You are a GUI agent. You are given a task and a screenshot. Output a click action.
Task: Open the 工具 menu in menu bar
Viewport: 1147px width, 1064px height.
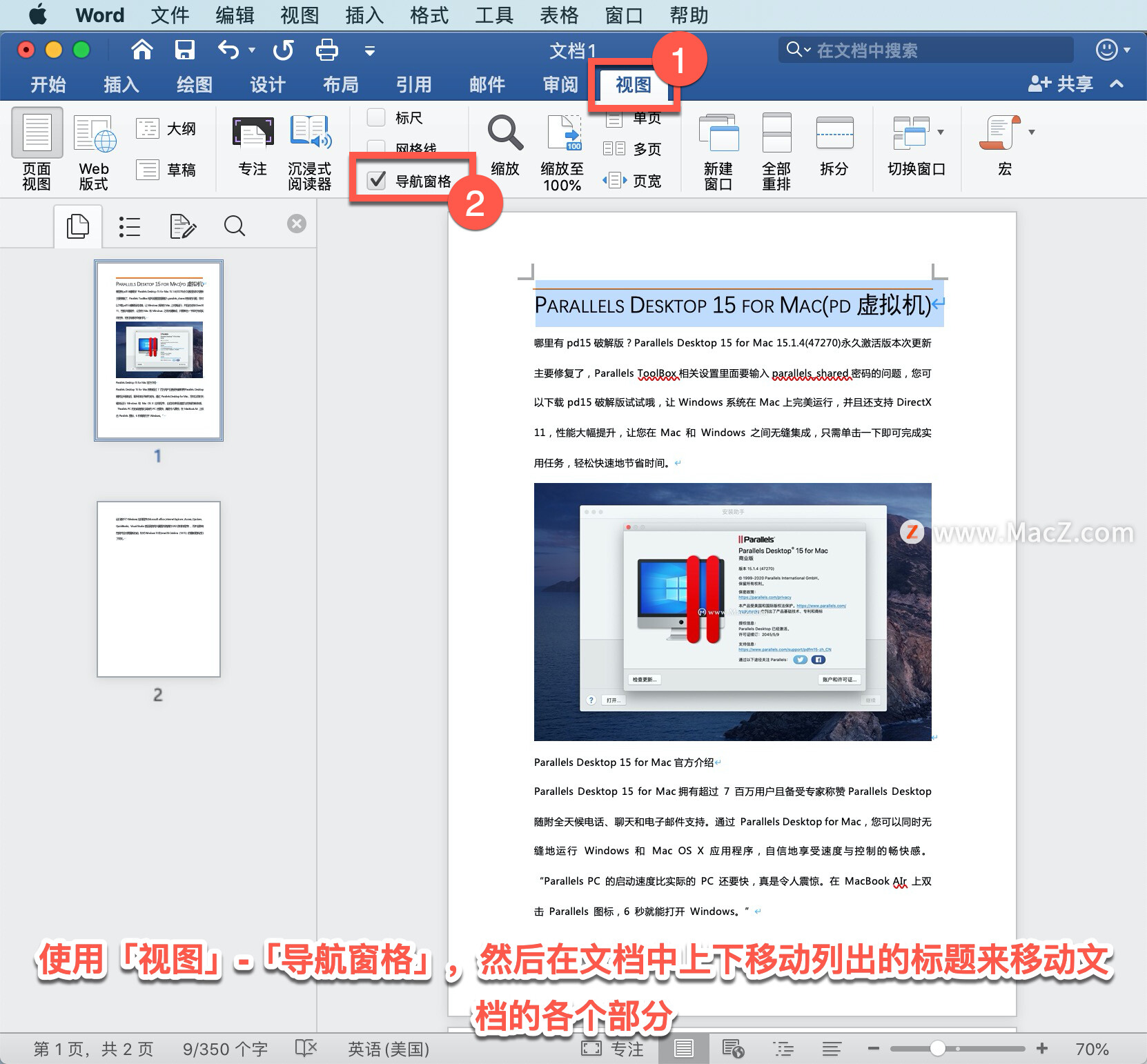click(x=494, y=14)
